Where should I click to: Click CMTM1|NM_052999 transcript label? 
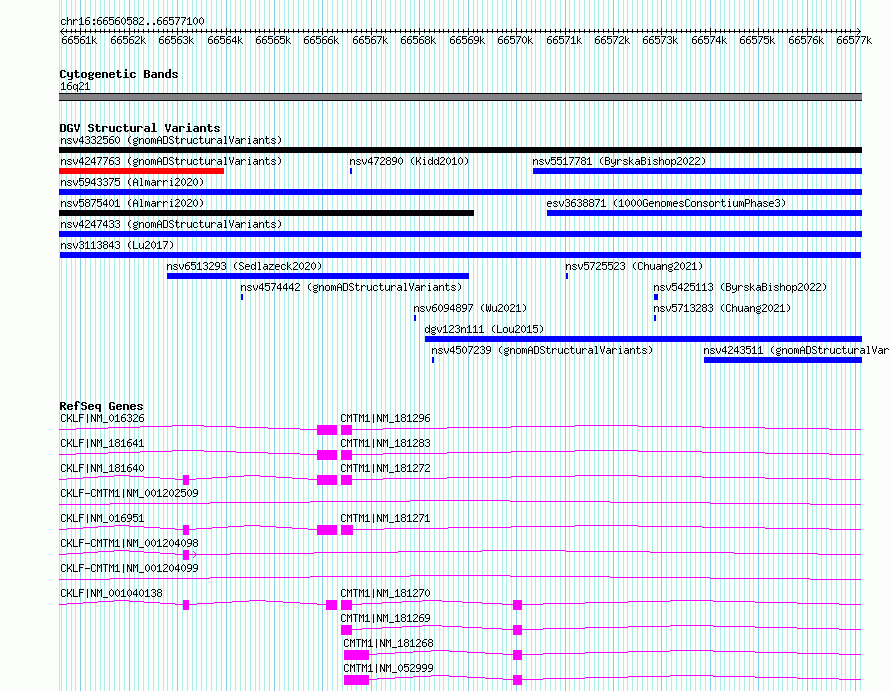(x=388, y=668)
